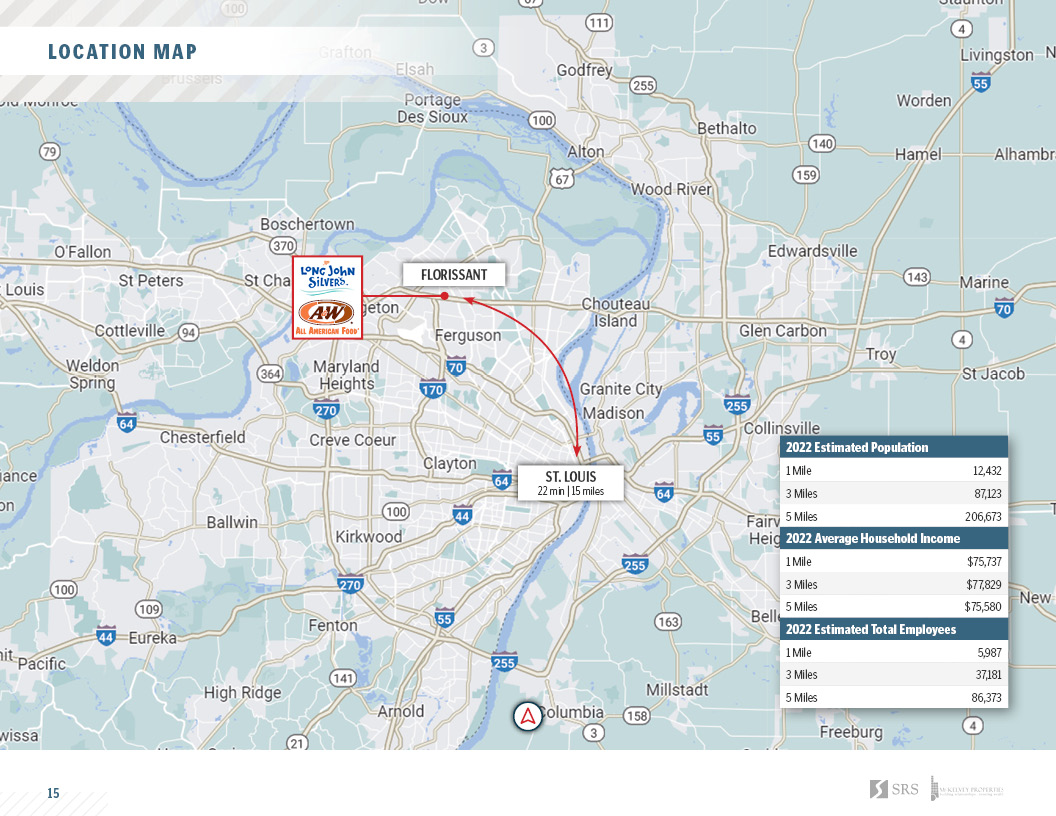The width and height of the screenshot is (1056, 816).
Task: Click the SRS logo in footer
Action: (x=894, y=788)
